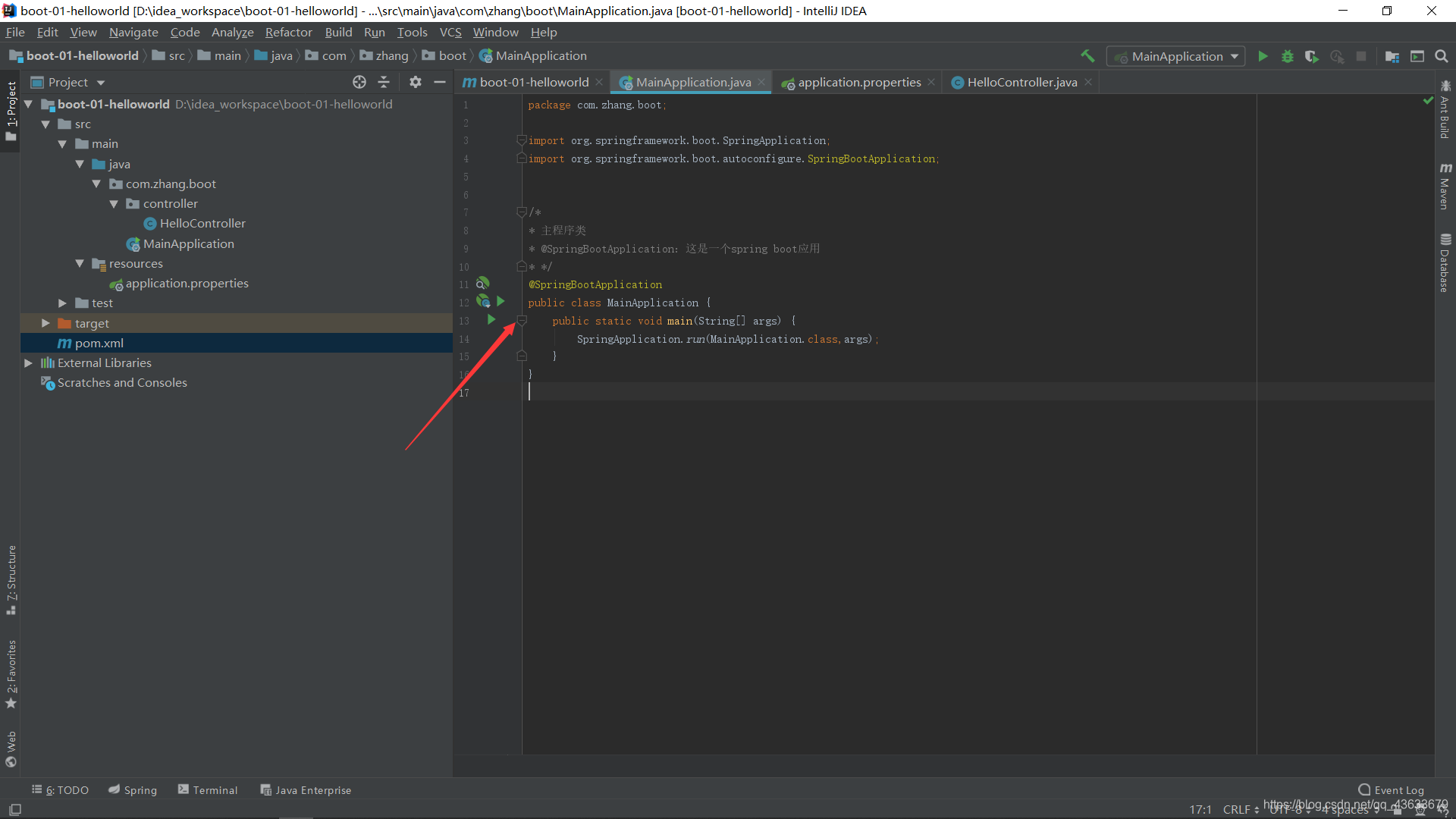The image size is (1456, 819).
Task: Click the boot breadcrumb in navigation bar
Action: click(x=444, y=56)
